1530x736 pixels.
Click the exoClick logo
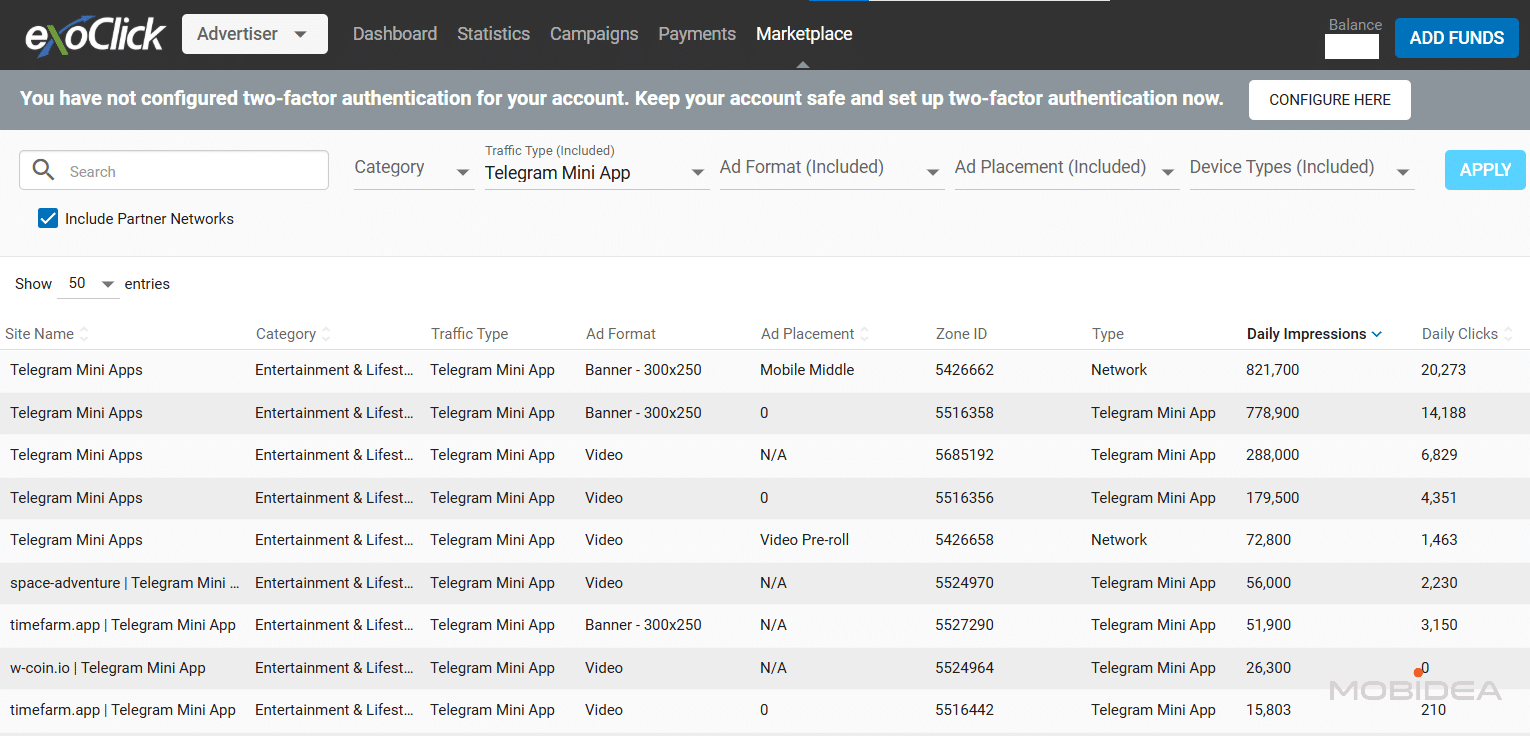95,35
